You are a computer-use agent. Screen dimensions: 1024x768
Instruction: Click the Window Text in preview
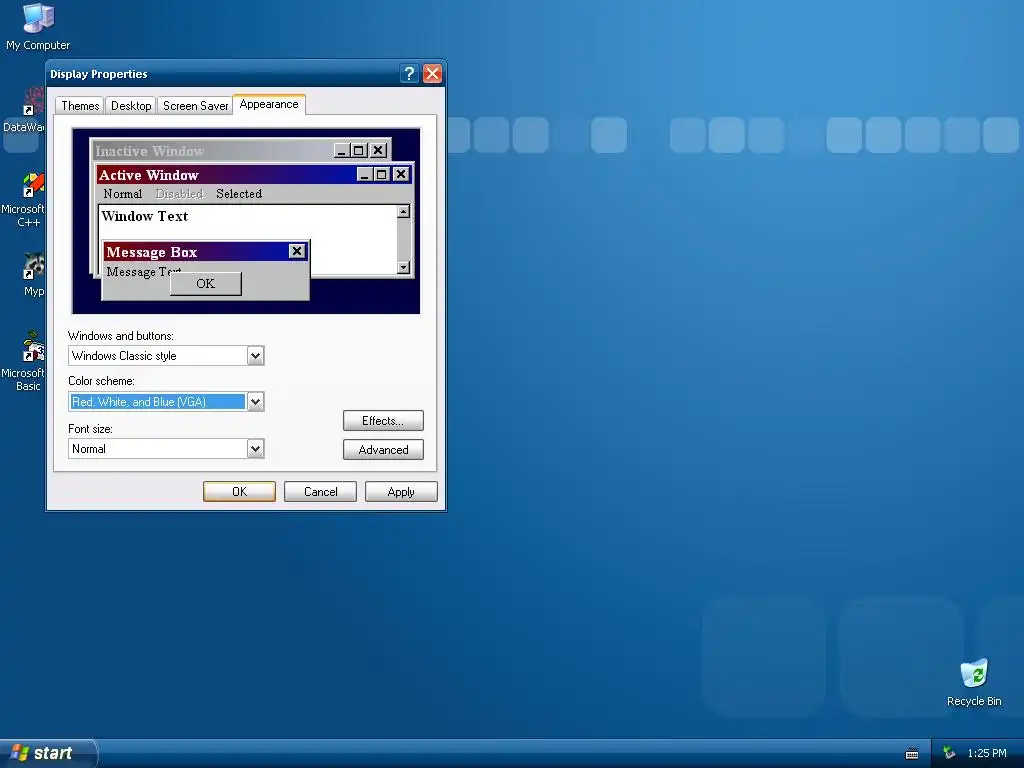point(145,216)
